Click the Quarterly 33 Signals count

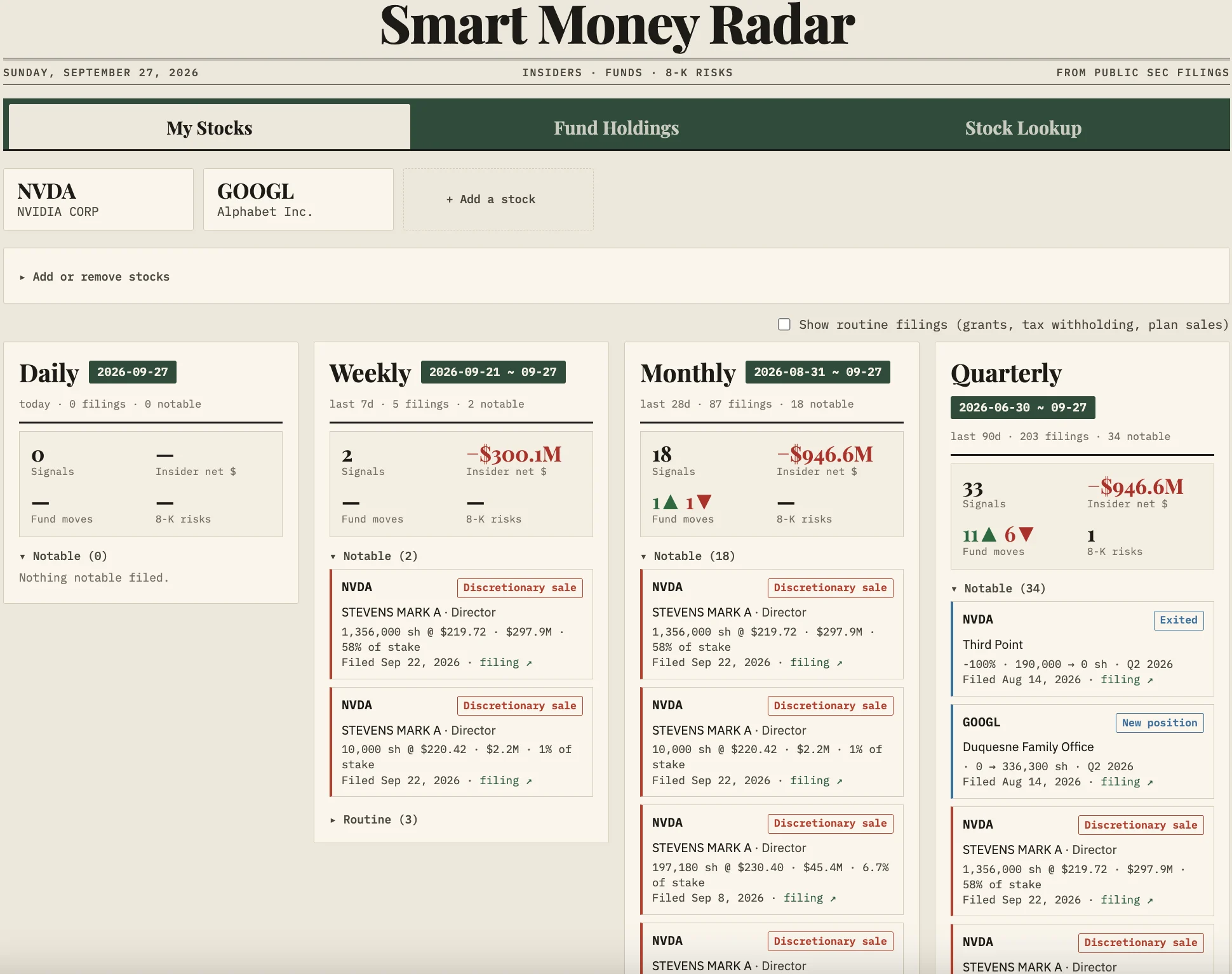pyautogui.click(x=973, y=489)
